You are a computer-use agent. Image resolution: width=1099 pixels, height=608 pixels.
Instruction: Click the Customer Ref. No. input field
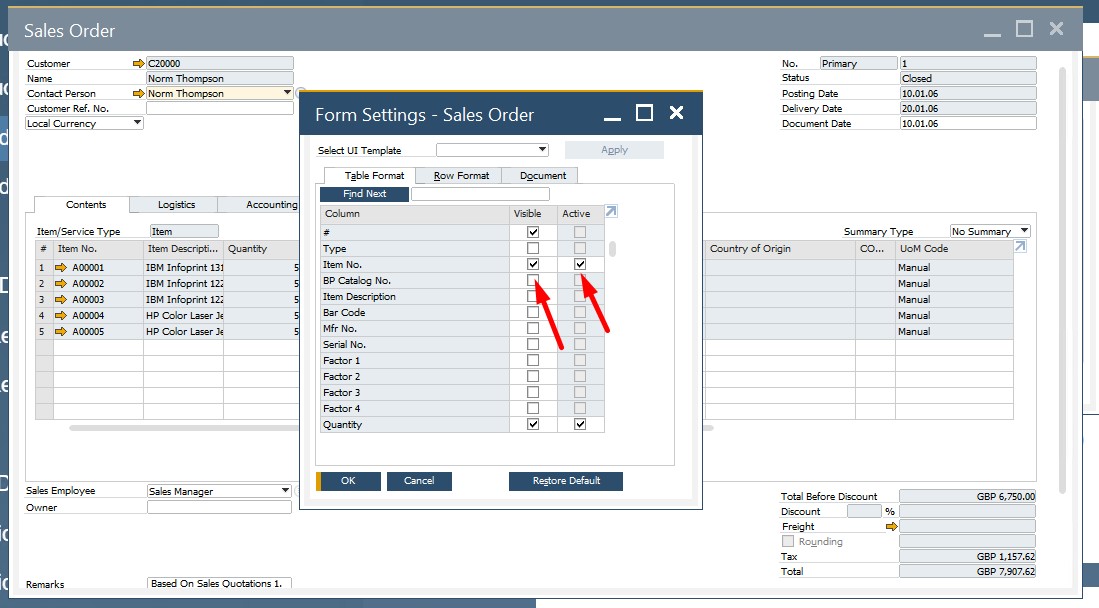click(219, 108)
